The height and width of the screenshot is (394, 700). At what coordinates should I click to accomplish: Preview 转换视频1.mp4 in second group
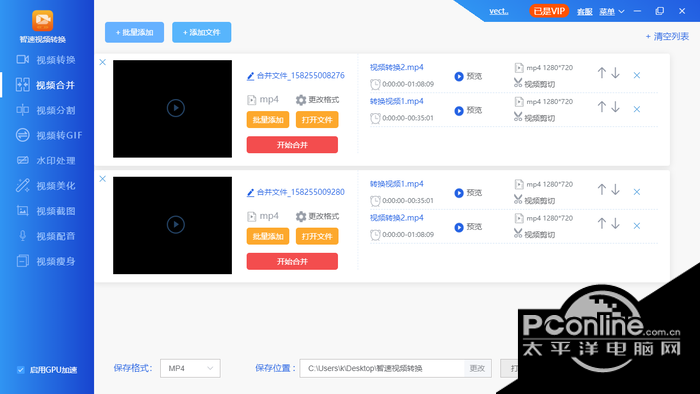(468, 193)
